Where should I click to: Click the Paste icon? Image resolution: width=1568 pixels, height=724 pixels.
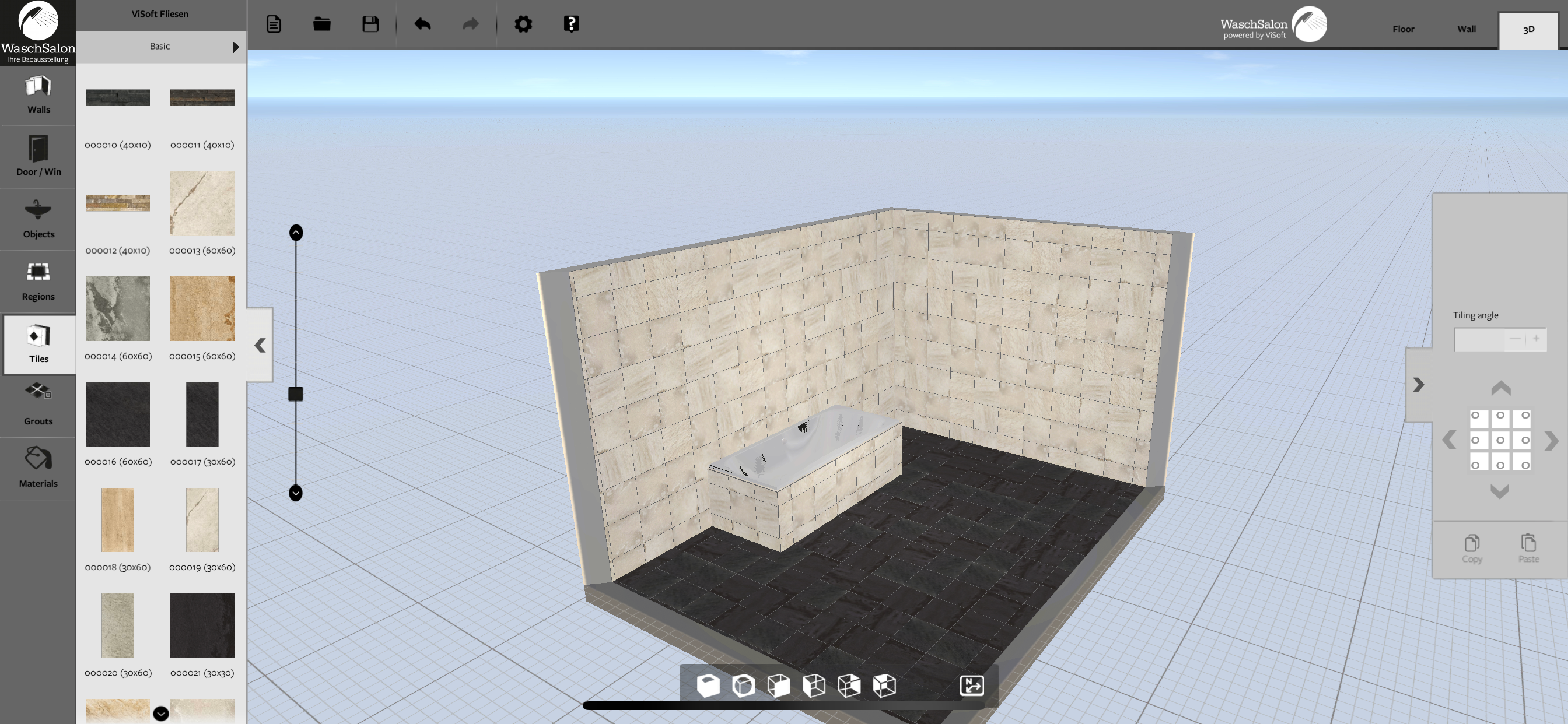(x=1528, y=548)
